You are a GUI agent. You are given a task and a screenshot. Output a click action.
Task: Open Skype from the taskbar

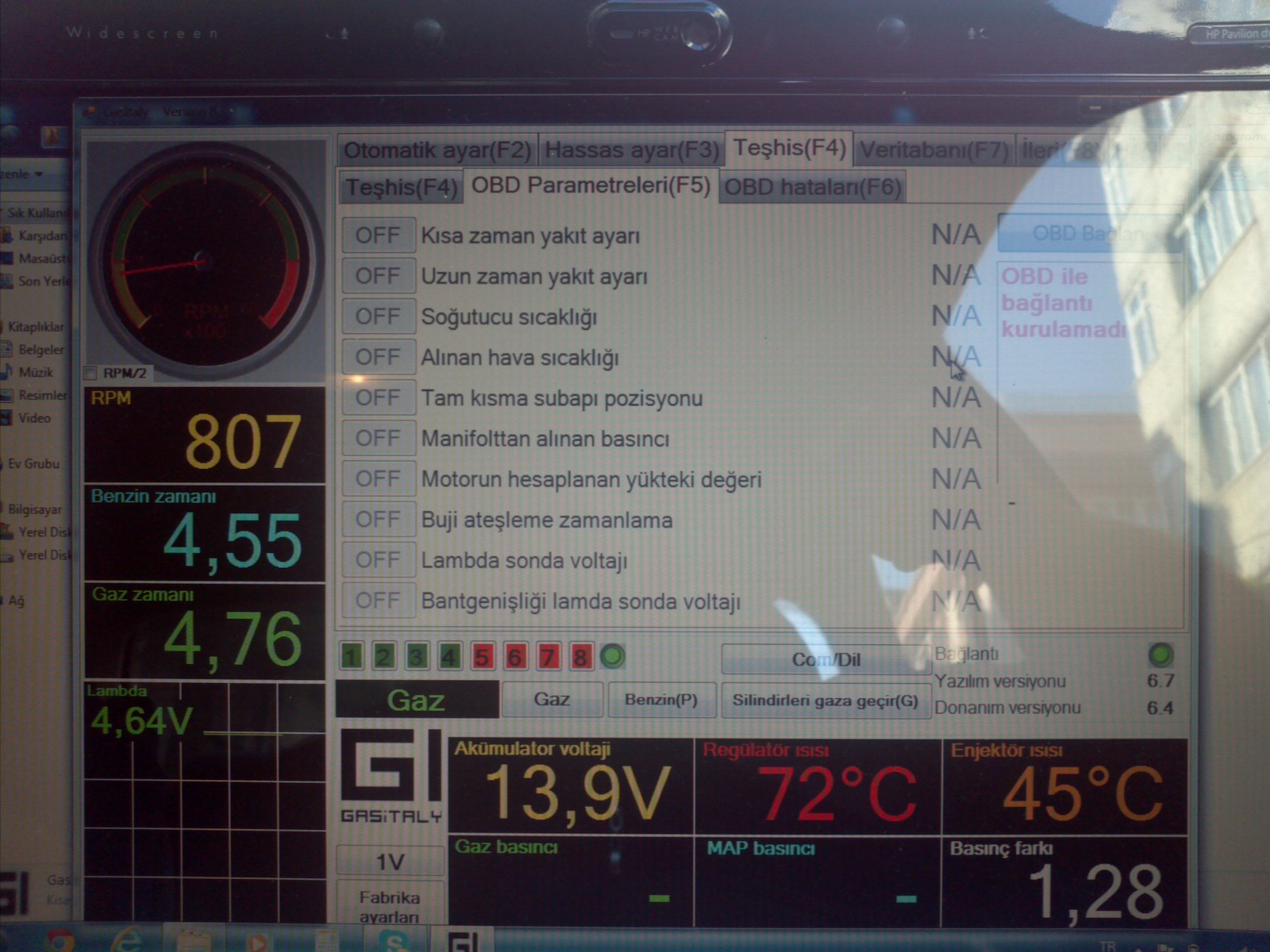pyautogui.click(x=394, y=941)
